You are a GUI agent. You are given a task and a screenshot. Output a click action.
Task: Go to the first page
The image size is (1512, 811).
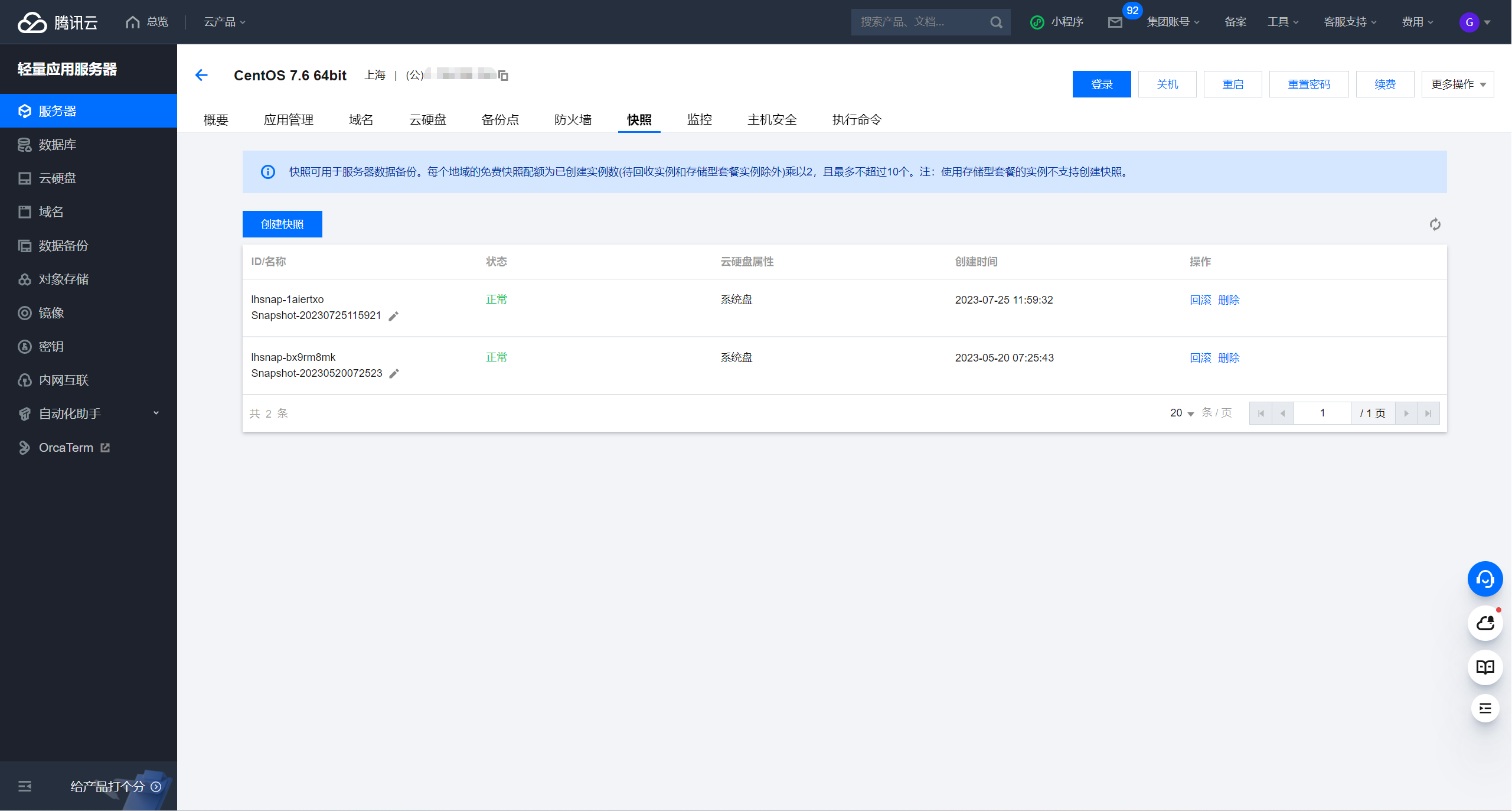1261,413
